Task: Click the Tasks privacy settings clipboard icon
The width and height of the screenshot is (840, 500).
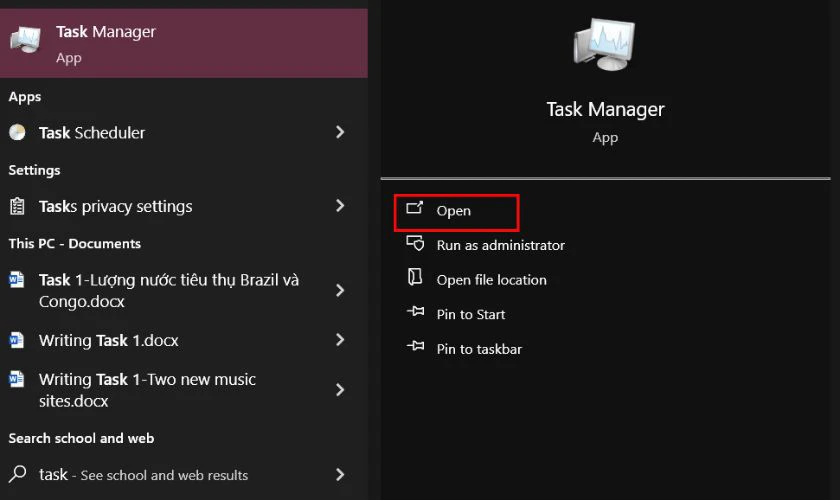Action: coord(17,206)
